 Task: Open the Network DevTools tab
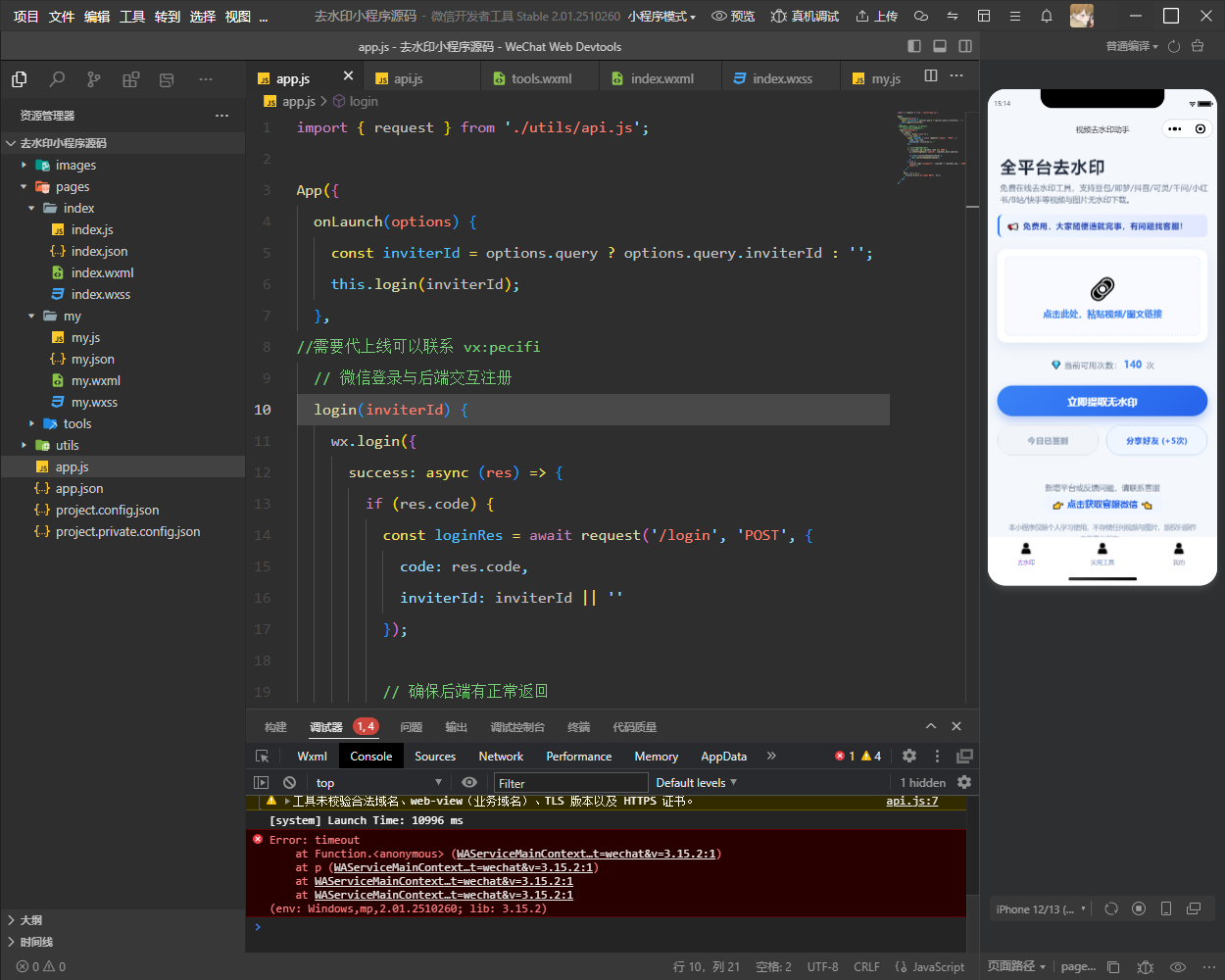click(501, 756)
